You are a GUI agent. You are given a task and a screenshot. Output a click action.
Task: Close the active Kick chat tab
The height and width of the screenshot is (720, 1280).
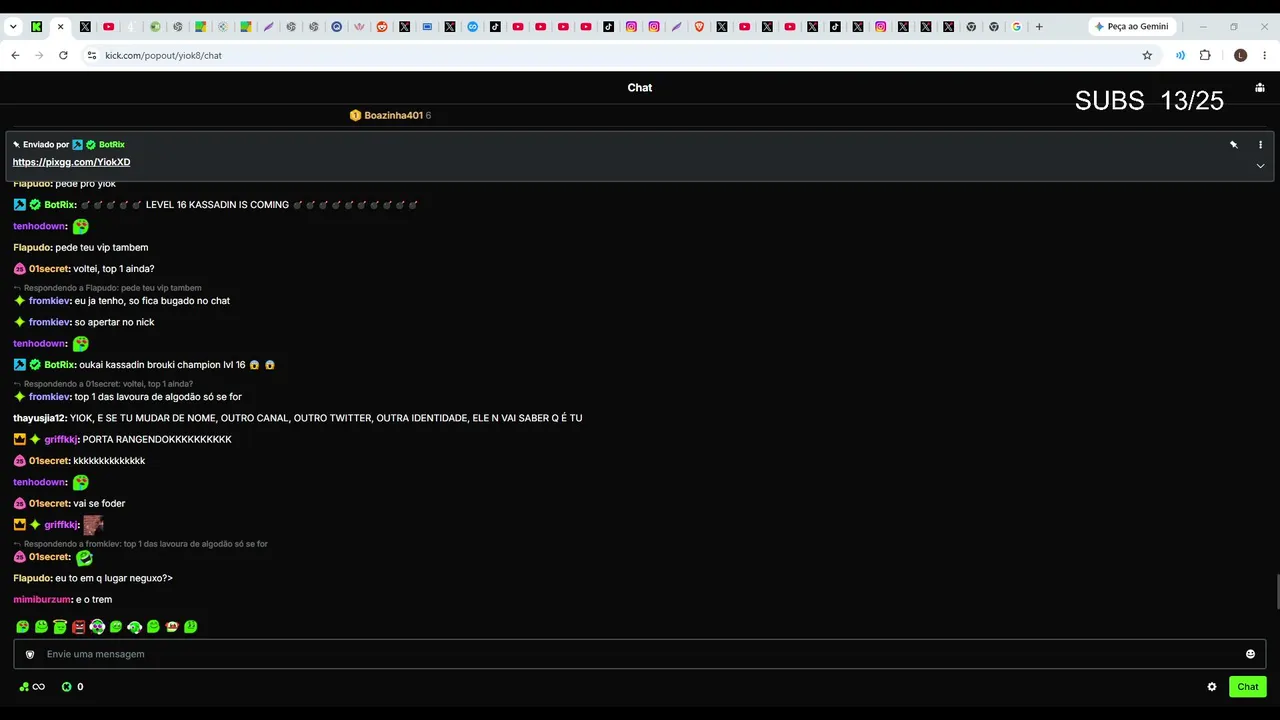[x=60, y=27]
